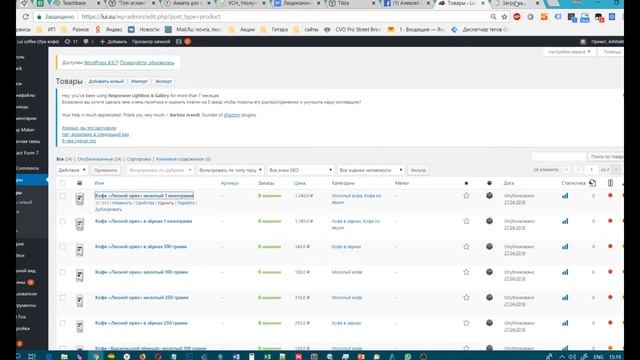The height and width of the screenshot is (360, 640).
Task: Open Фильтровать по типу продукта dropdown
Action: pos(230,170)
